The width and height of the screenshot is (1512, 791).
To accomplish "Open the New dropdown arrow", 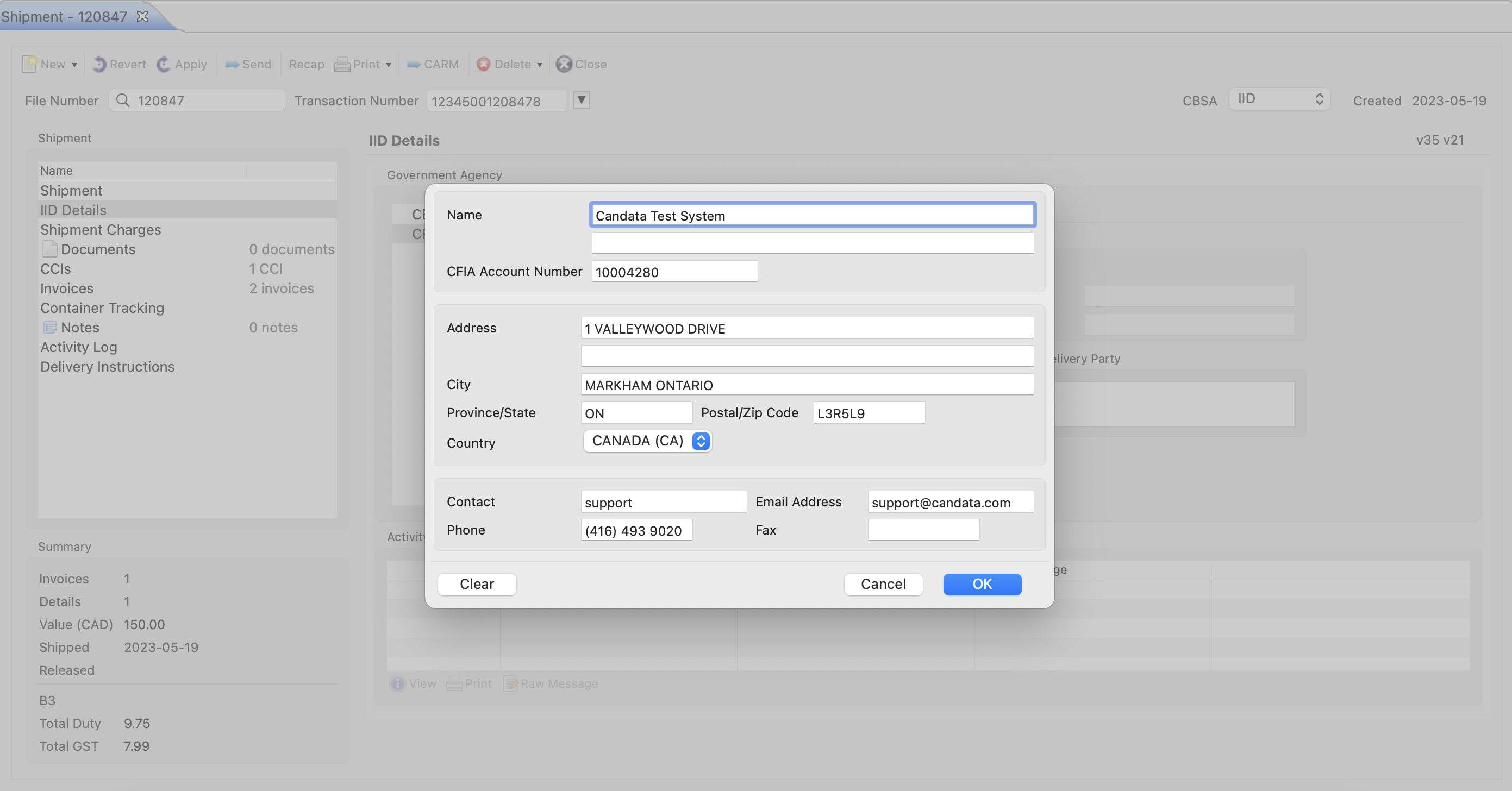I will pos(74,65).
